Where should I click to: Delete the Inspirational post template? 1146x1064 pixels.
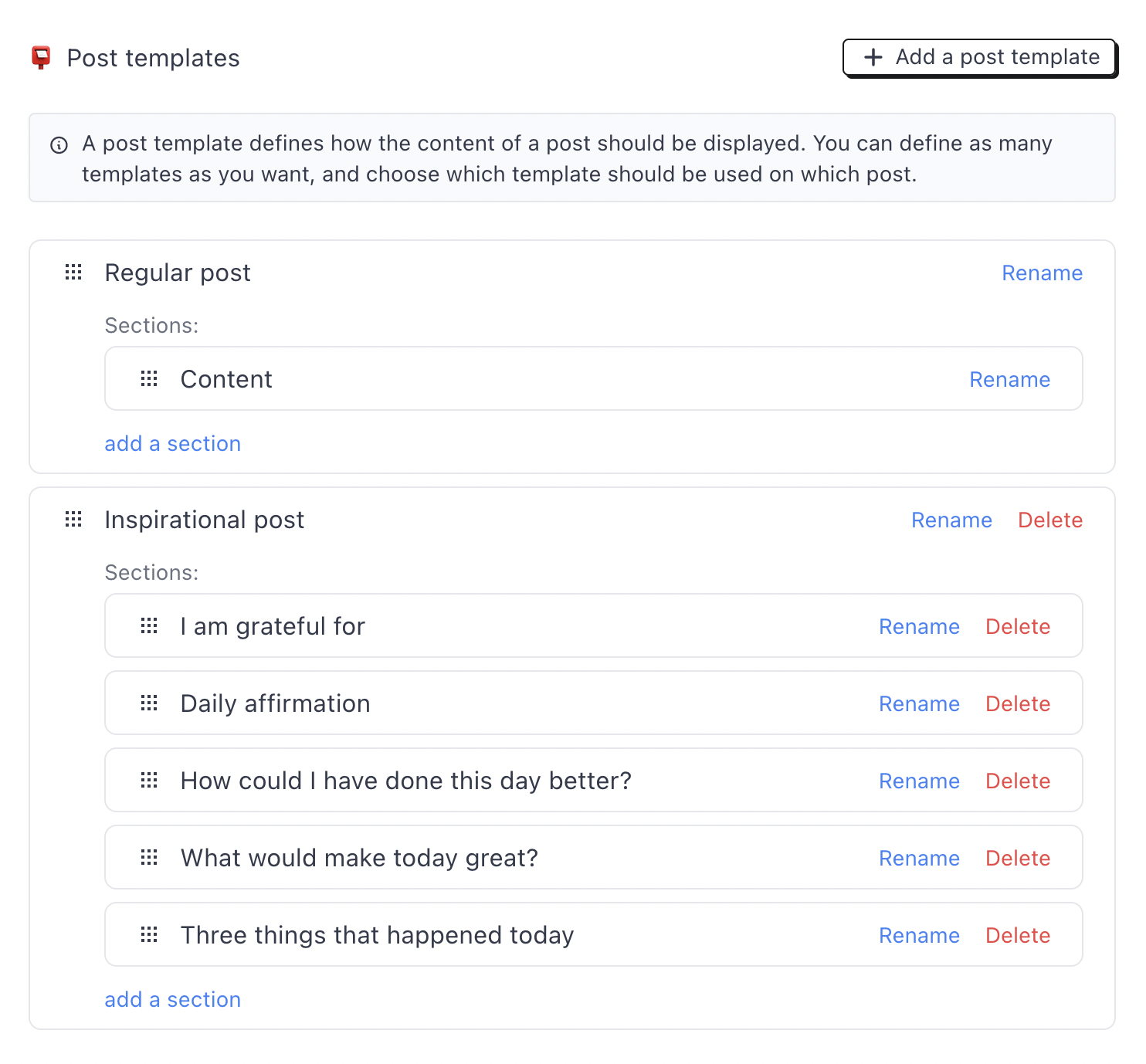pos(1049,520)
